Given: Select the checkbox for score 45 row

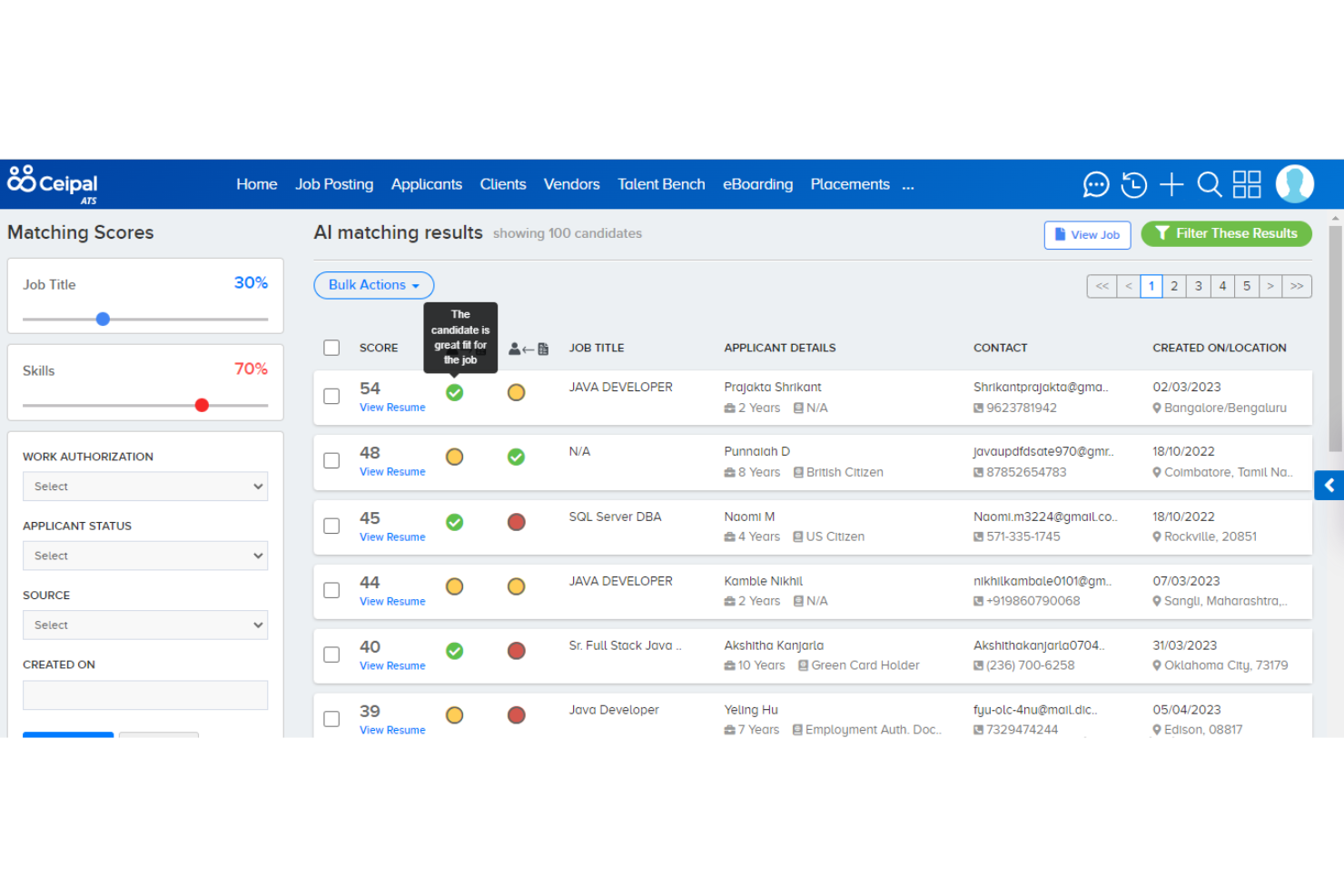Looking at the screenshot, I should coord(331,527).
